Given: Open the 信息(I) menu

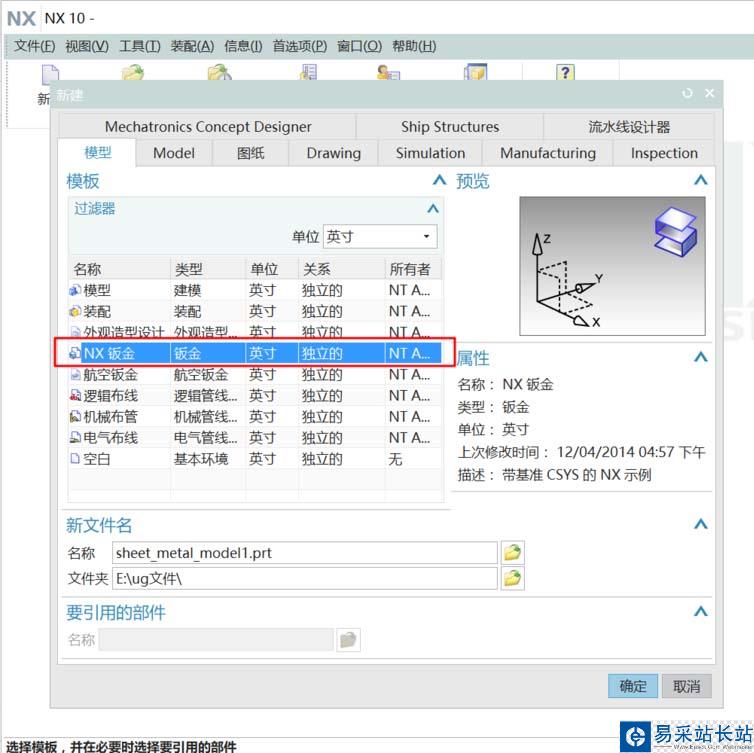Looking at the screenshot, I should [243, 46].
